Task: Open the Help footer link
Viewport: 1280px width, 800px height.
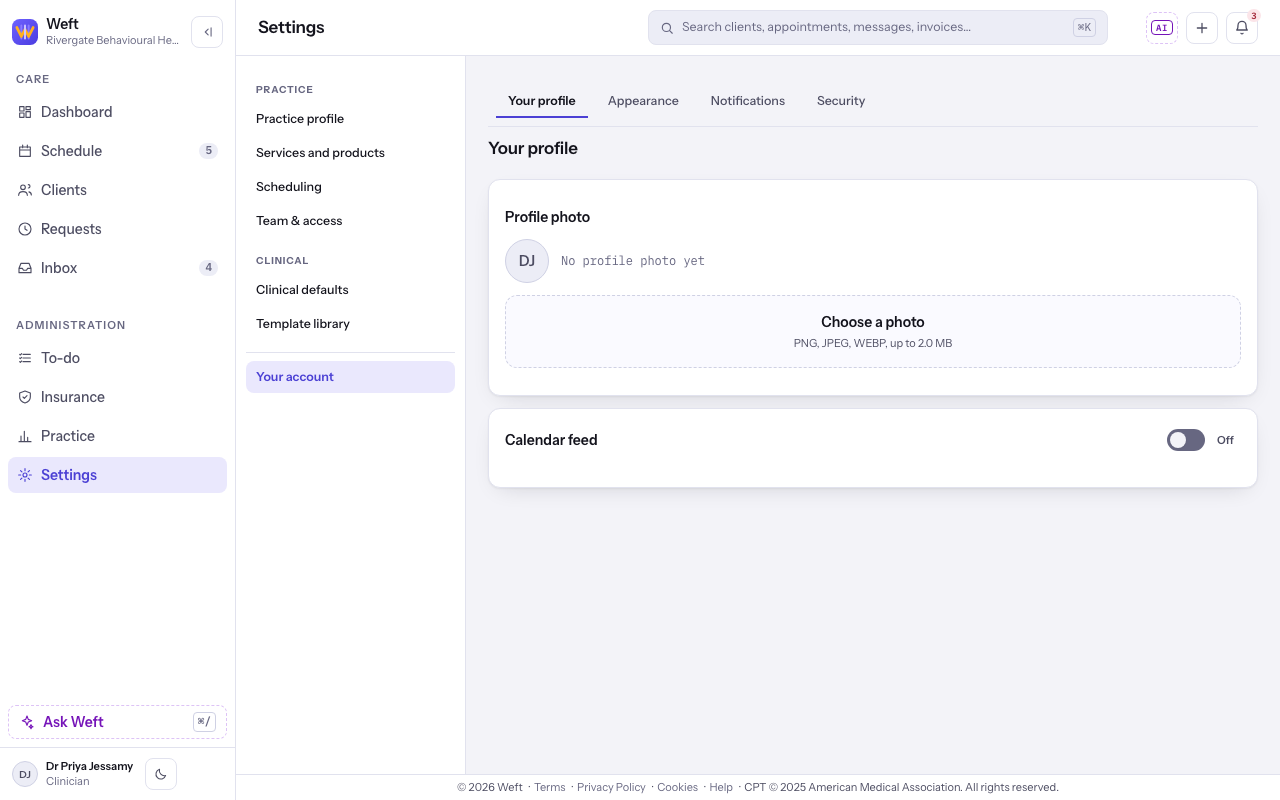Action: point(721,787)
